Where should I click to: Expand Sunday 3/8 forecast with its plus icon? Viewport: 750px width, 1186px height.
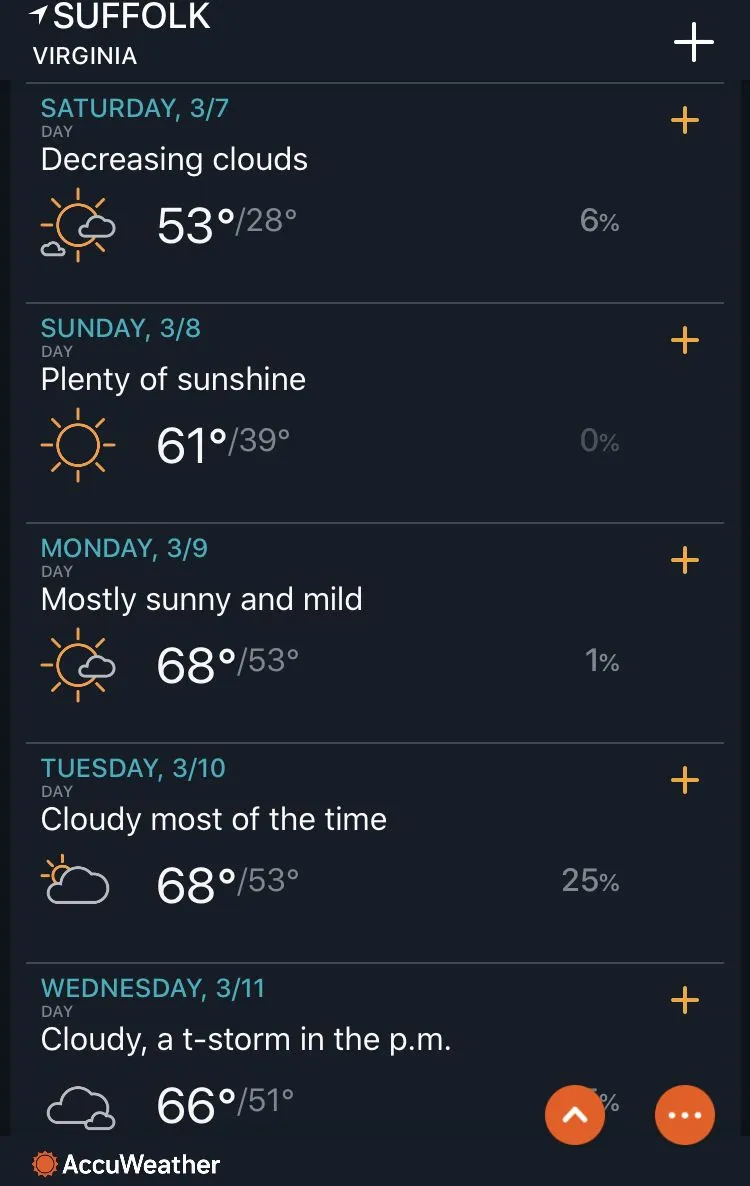(x=685, y=341)
